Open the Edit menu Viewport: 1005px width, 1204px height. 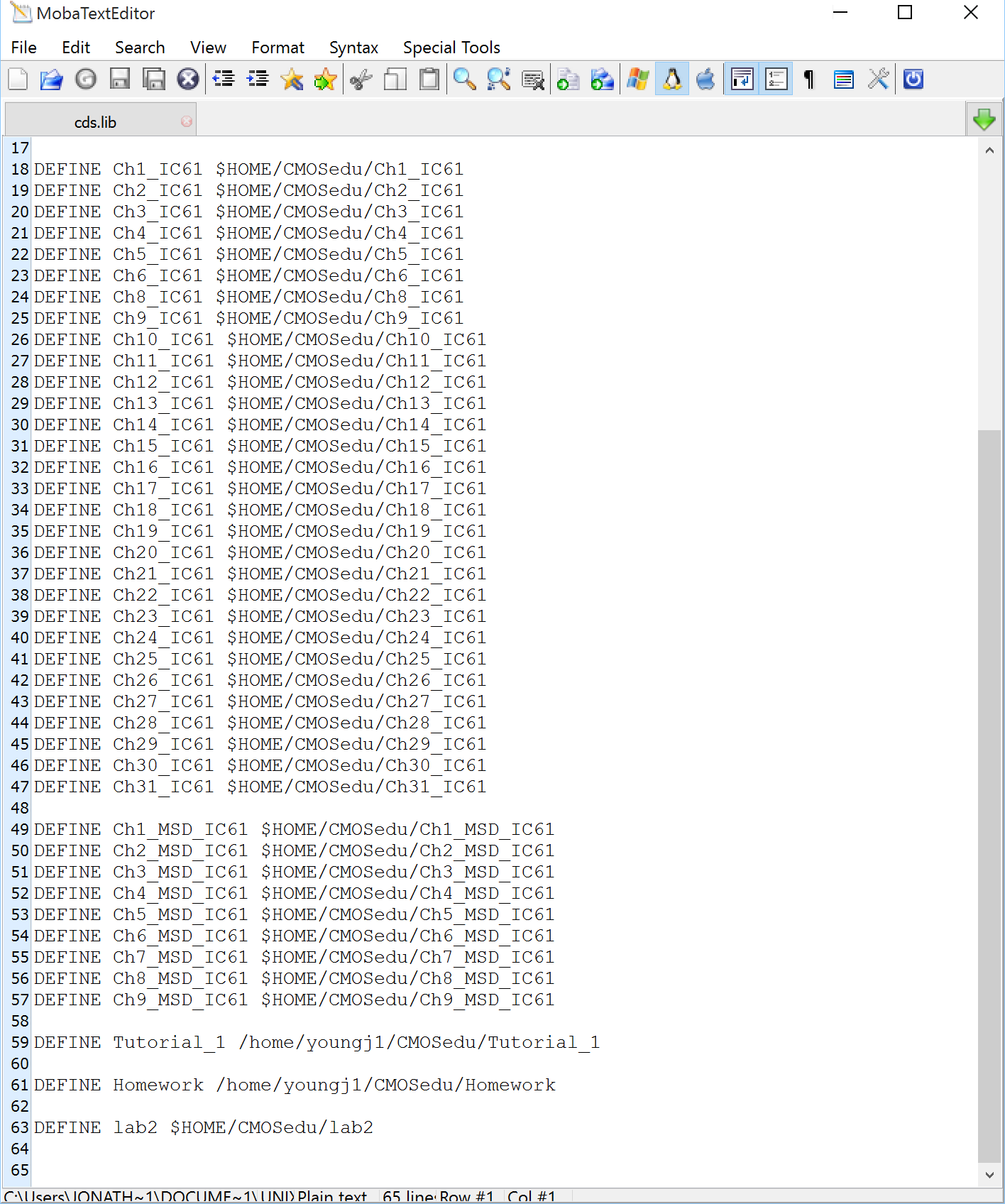76,48
